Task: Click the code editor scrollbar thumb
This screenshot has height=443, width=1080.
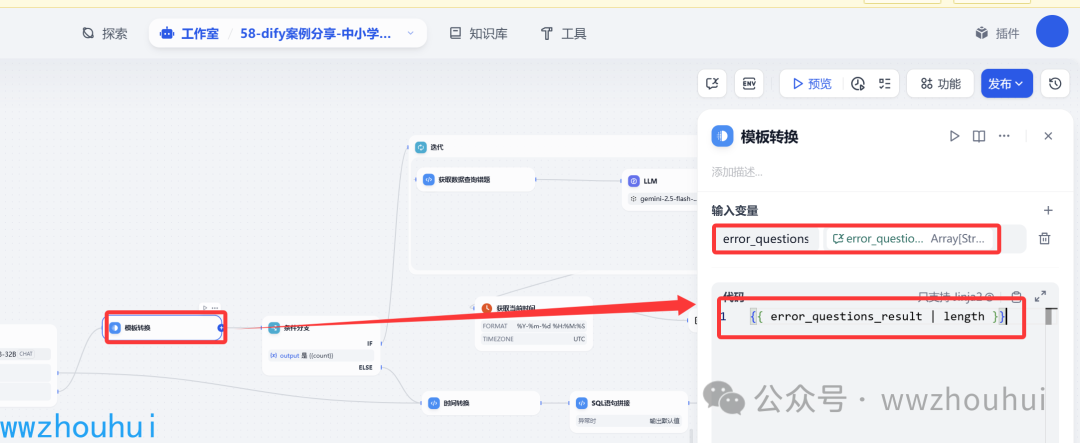Action: (1050, 316)
